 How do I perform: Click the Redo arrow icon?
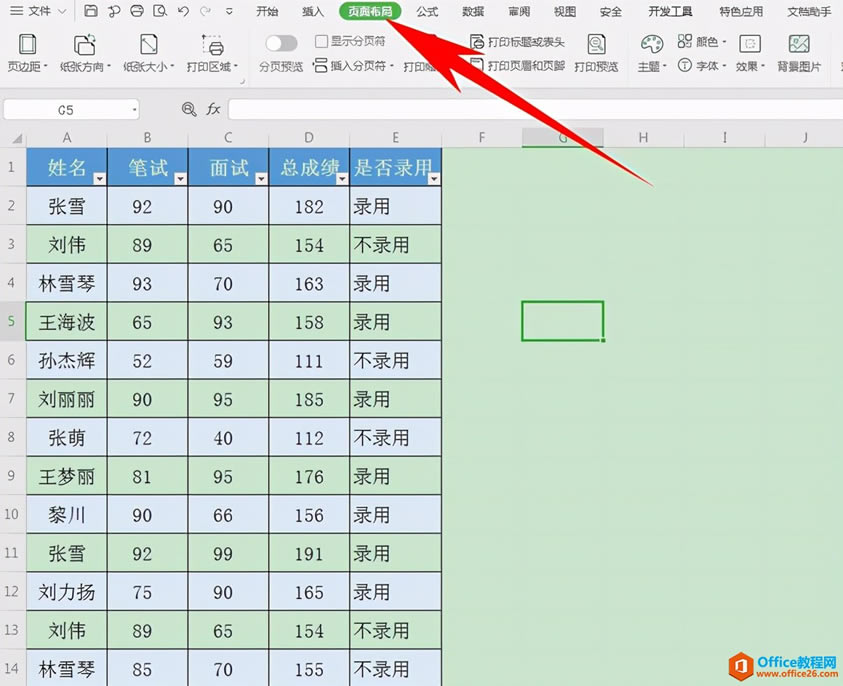pos(205,11)
